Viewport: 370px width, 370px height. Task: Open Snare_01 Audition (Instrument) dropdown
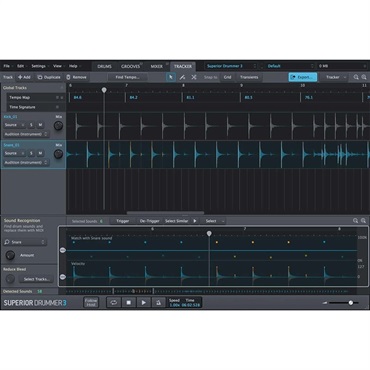(x=26, y=162)
